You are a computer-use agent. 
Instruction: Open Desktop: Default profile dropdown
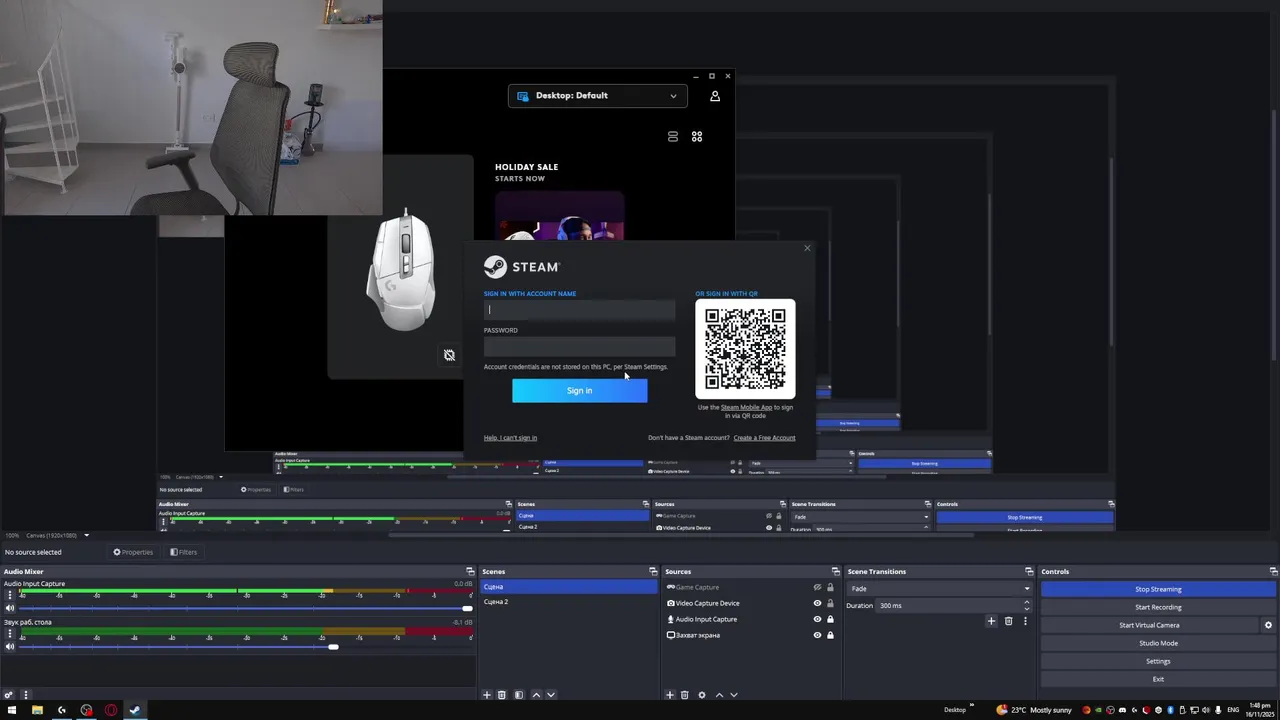(x=597, y=96)
